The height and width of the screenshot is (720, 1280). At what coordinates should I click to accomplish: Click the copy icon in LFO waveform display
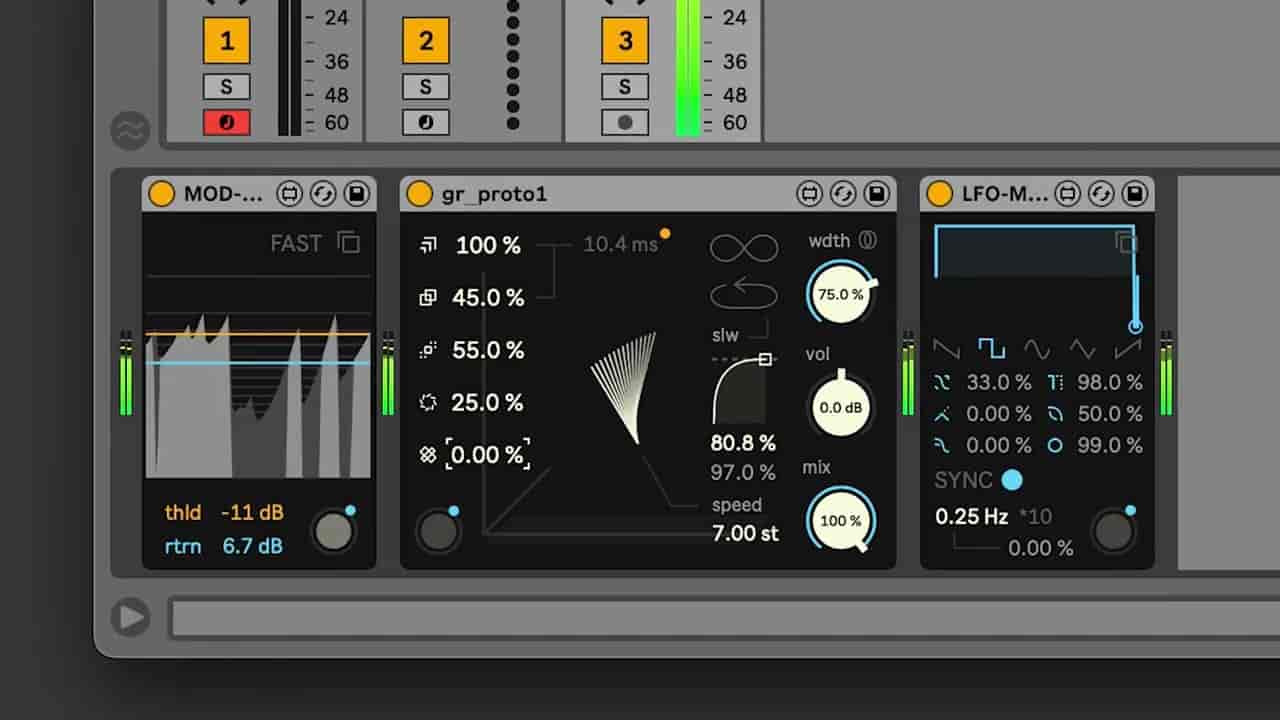click(x=1126, y=242)
